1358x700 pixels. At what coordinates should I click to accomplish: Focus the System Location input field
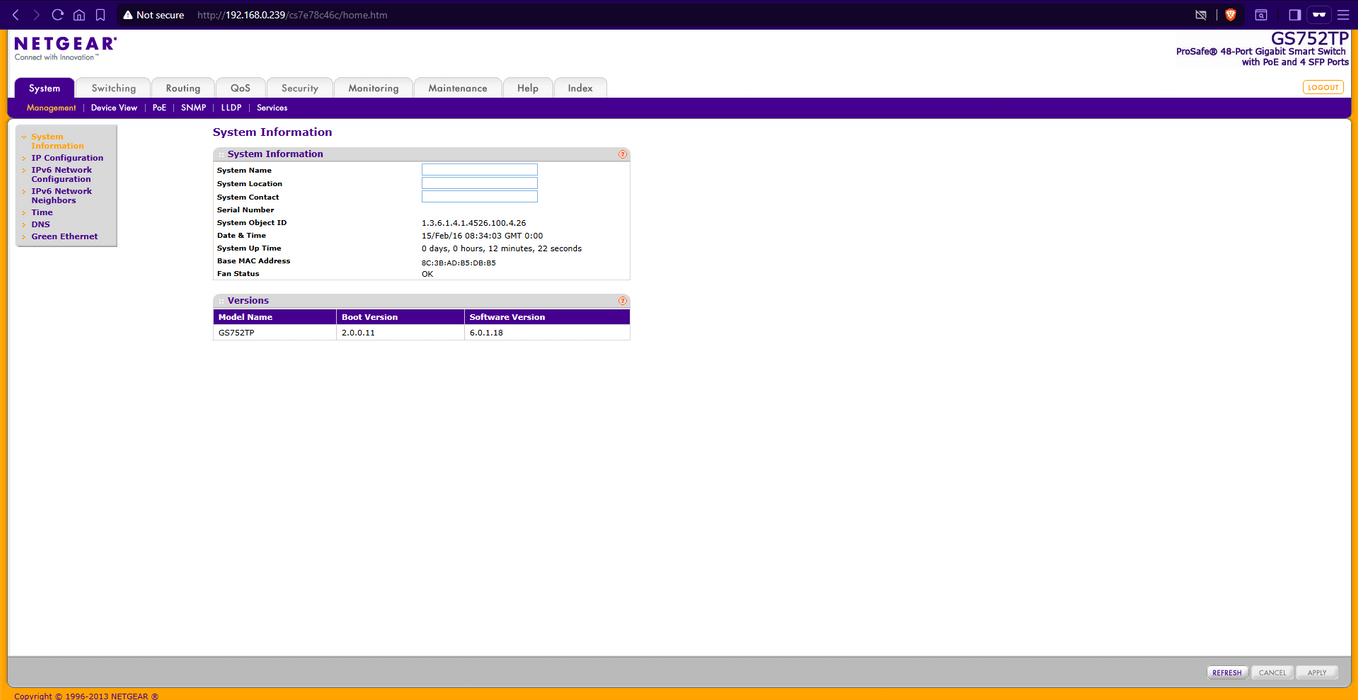tap(479, 183)
